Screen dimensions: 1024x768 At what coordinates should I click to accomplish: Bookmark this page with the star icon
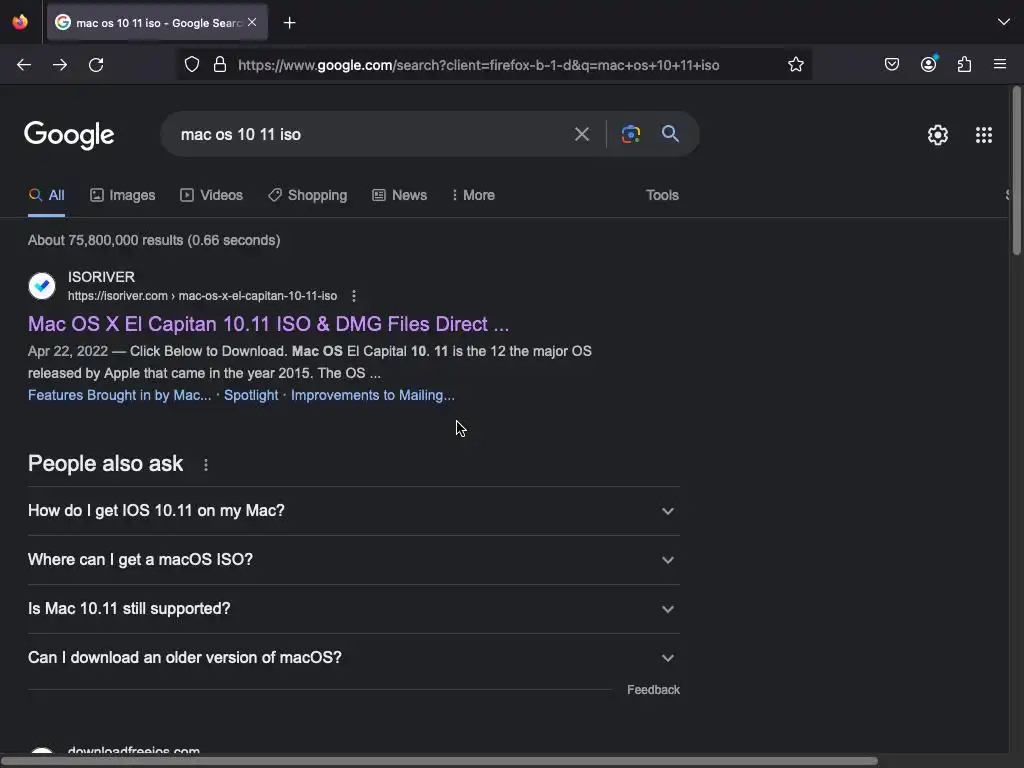tap(795, 65)
